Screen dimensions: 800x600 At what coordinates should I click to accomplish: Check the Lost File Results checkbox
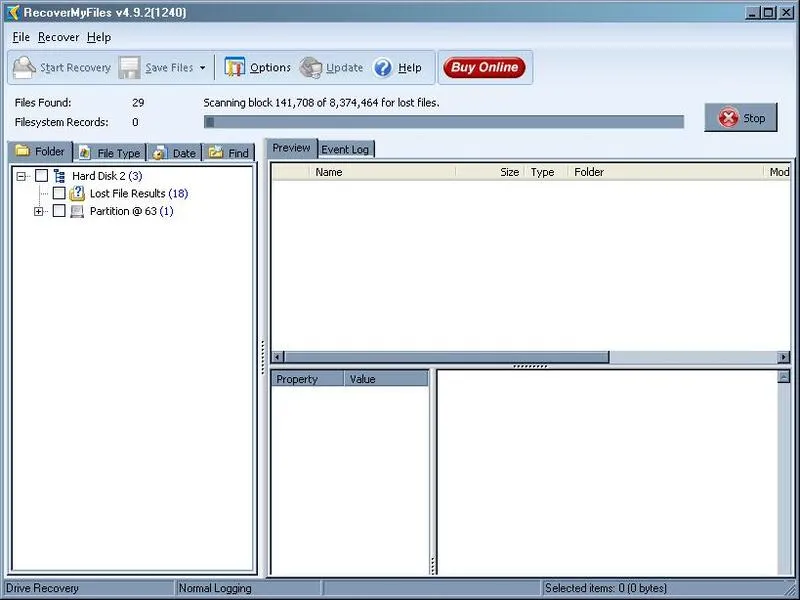[59, 193]
